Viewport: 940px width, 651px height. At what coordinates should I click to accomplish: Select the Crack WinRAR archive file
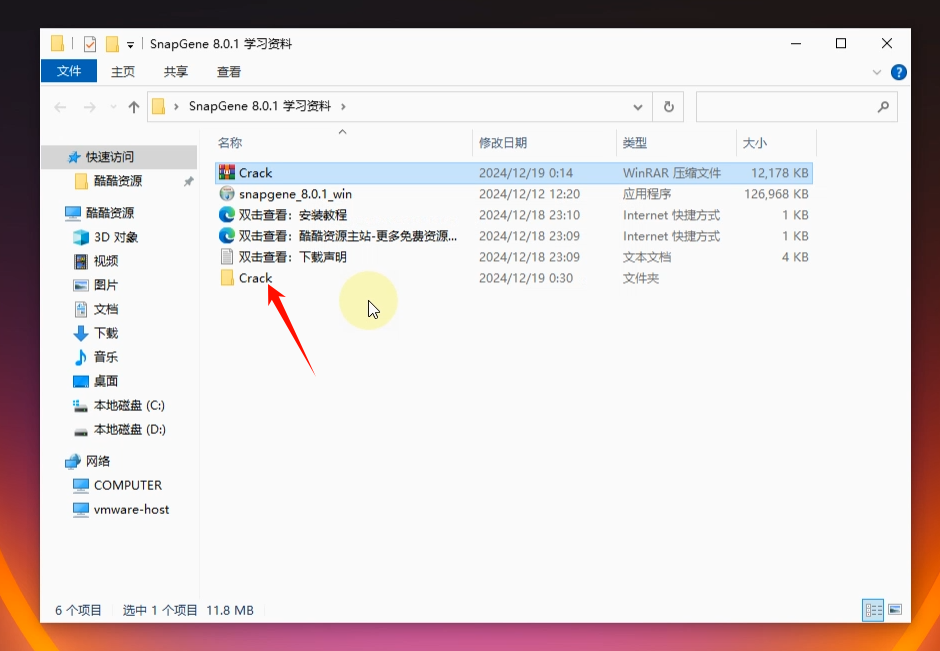(255, 173)
